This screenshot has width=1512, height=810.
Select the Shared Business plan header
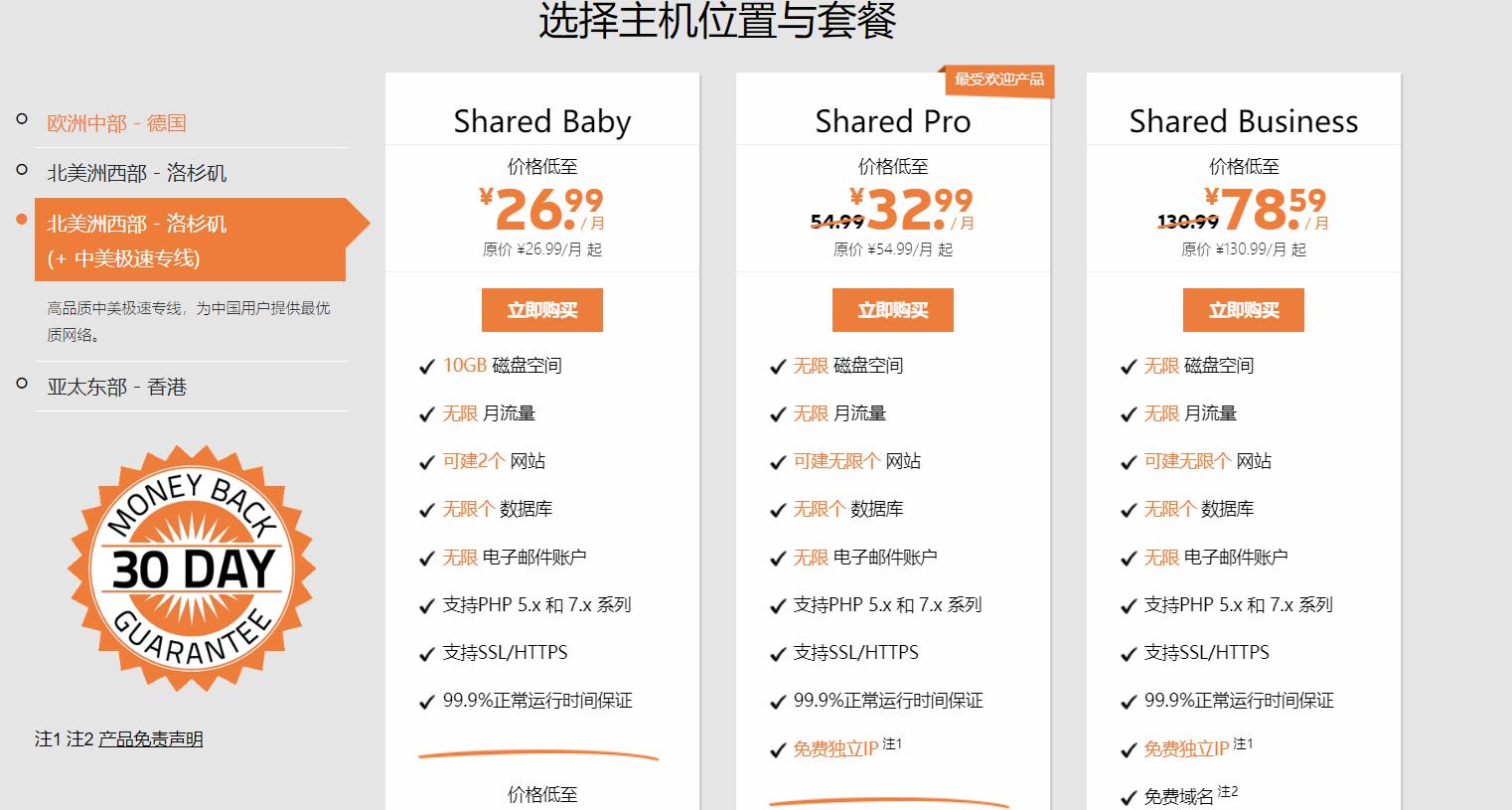pyautogui.click(x=1243, y=121)
